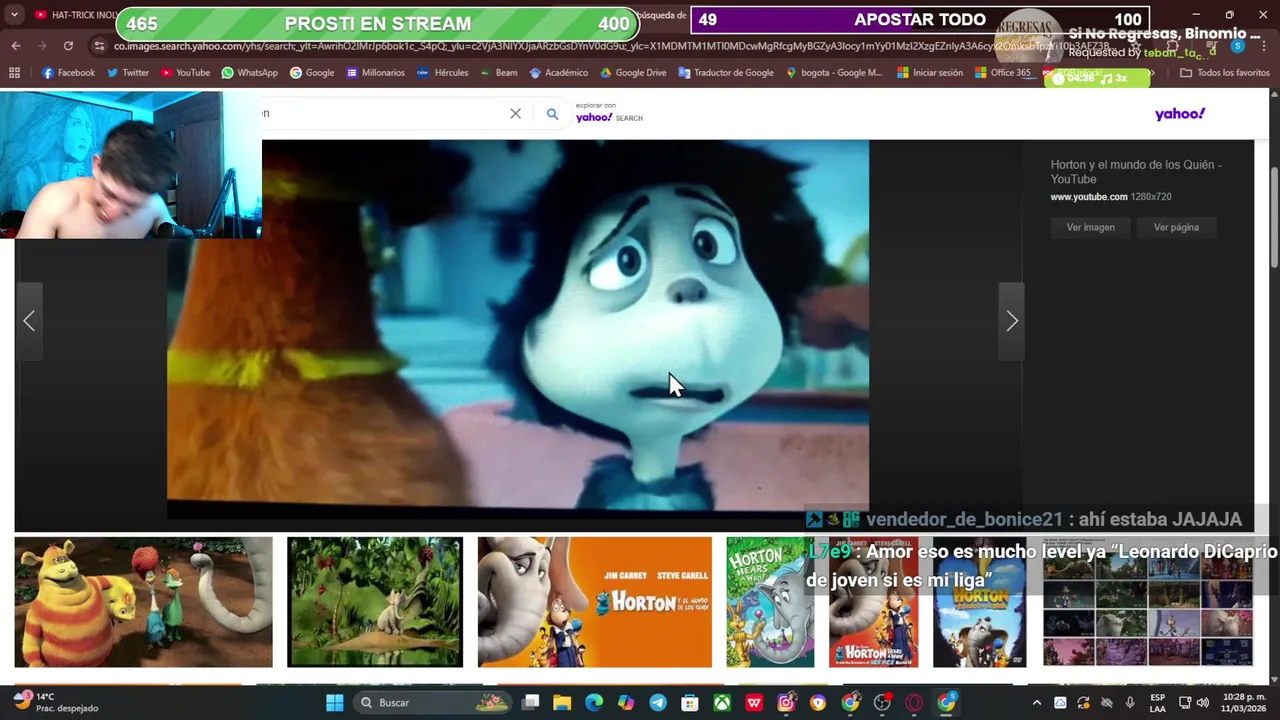Open the Twitter bookmark
Screen dimensions: 1280x720
tap(128, 73)
